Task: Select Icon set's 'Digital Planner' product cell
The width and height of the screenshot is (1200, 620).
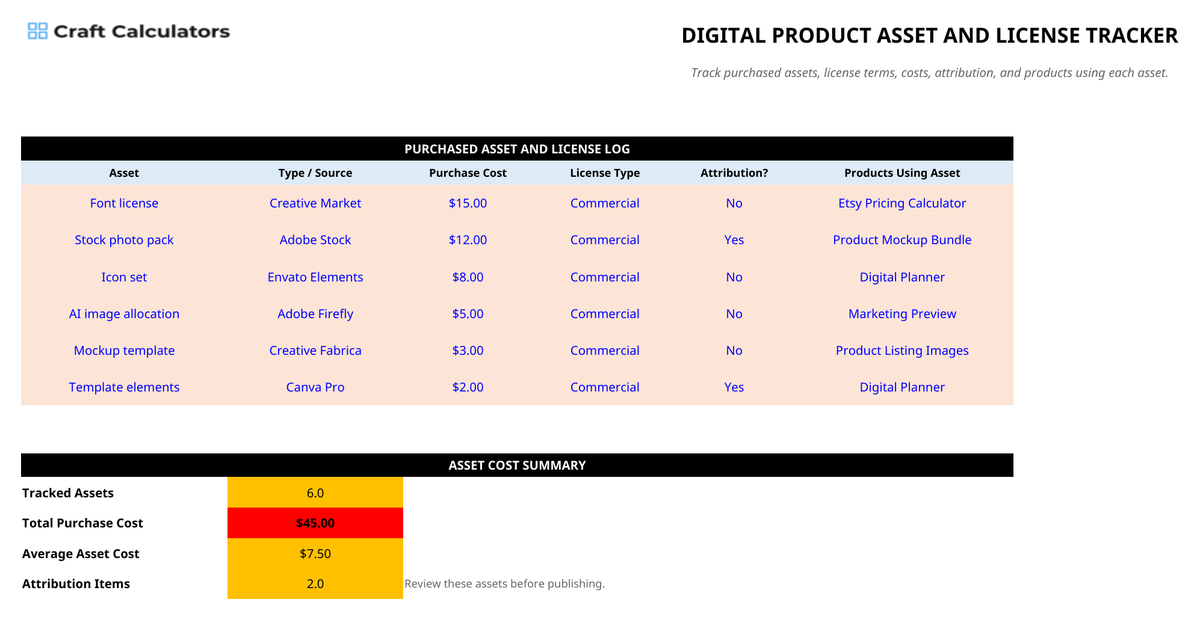Action: (902, 277)
